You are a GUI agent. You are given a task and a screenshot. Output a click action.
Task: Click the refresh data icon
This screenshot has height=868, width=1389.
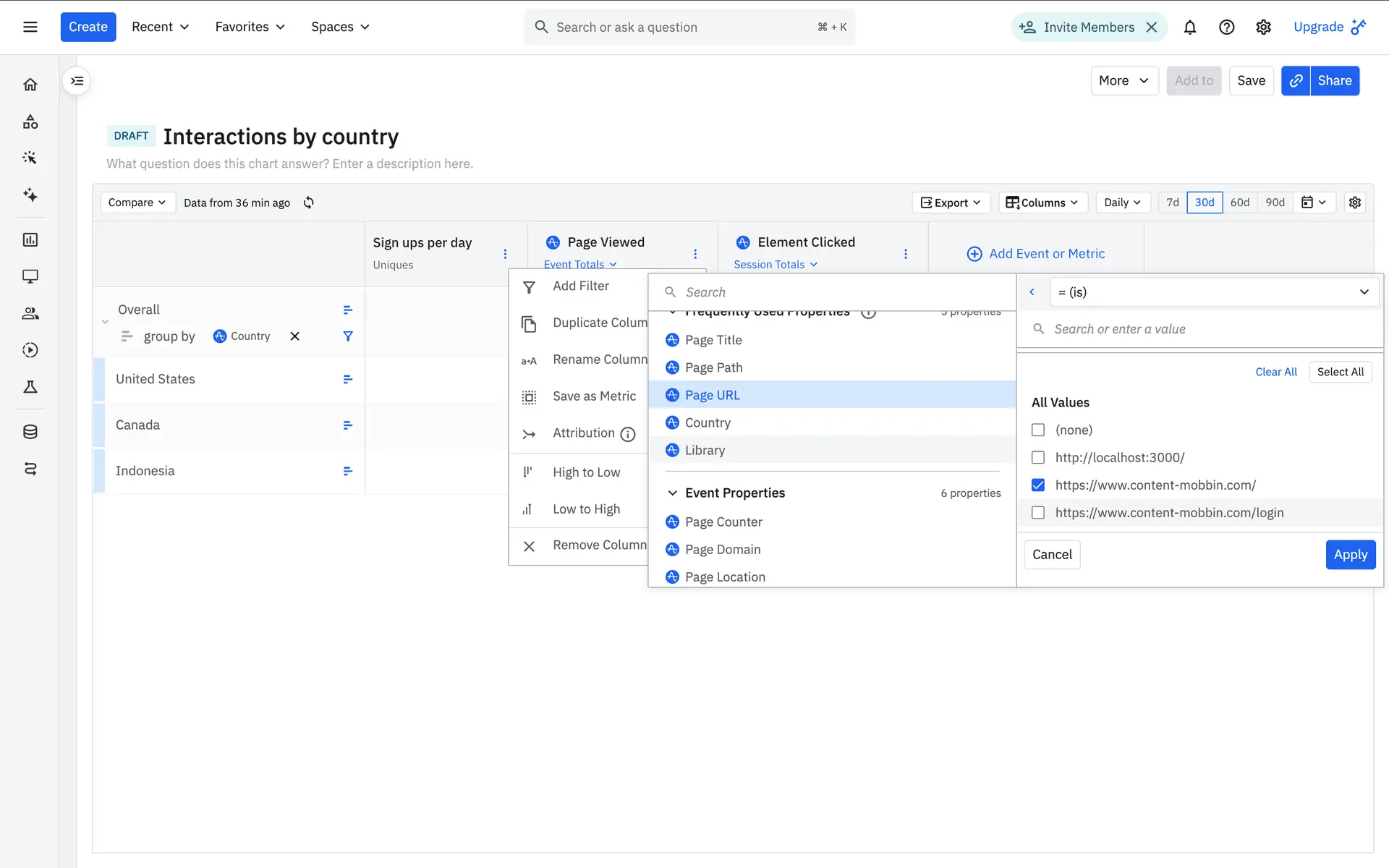click(309, 203)
